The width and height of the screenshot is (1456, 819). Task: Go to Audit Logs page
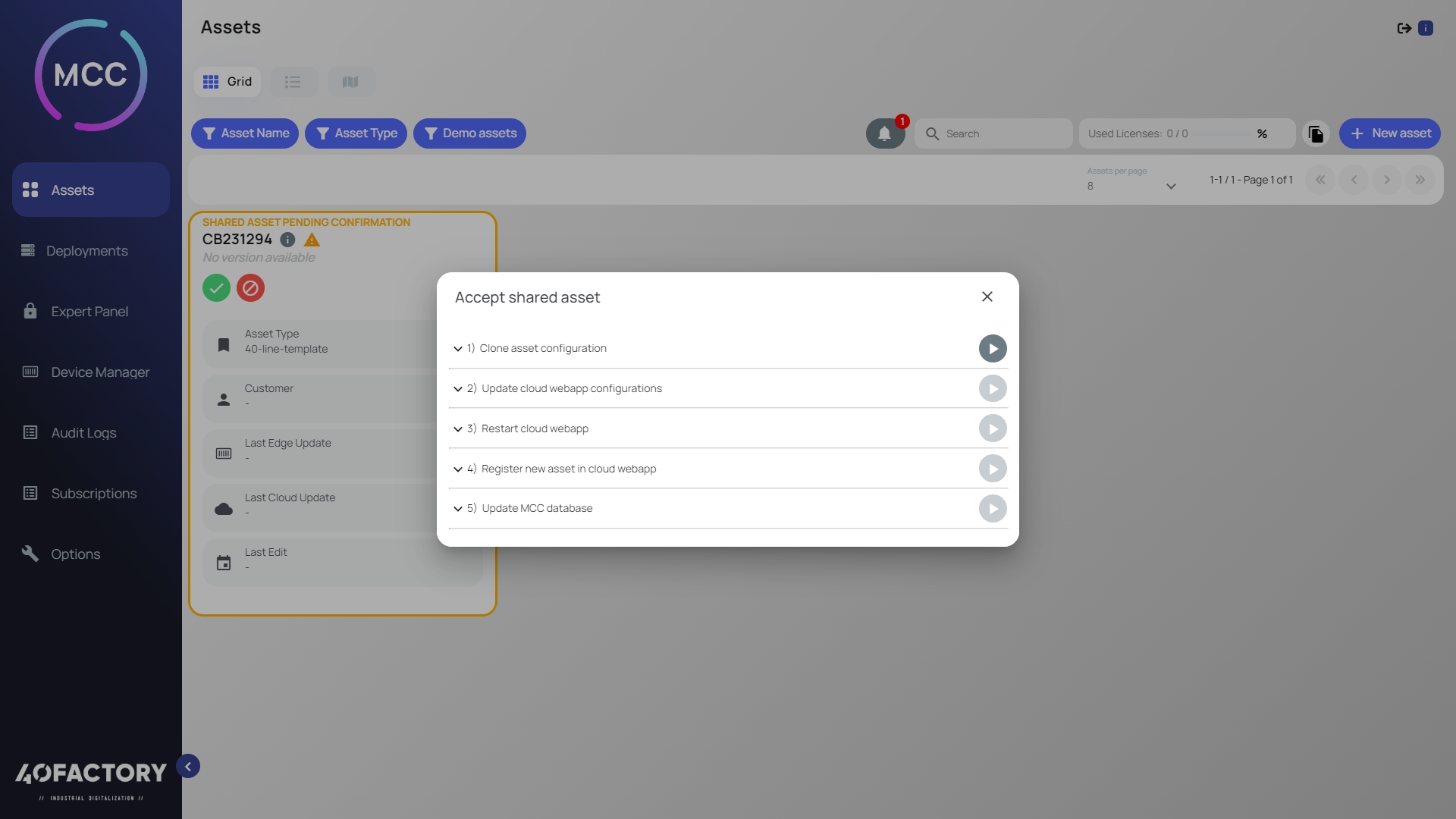(83, 433)
